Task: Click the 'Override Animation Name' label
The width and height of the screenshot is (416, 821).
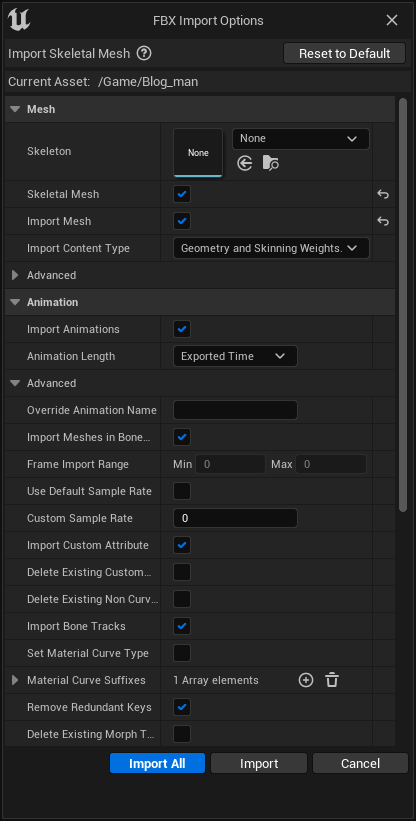Action: click(x=92, y=410)
